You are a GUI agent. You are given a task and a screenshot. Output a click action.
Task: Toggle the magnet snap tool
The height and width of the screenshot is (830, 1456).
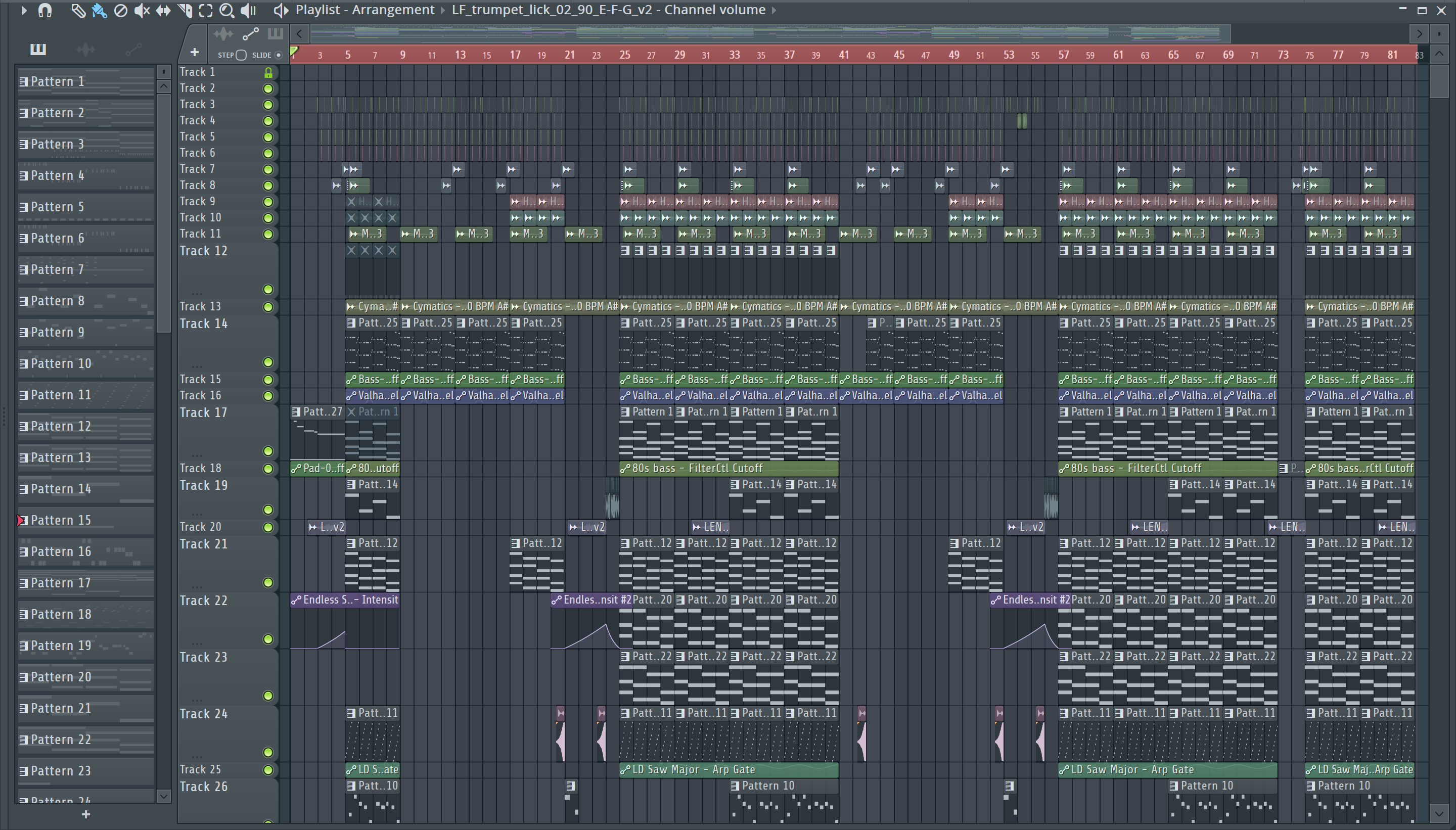[44, 10]
